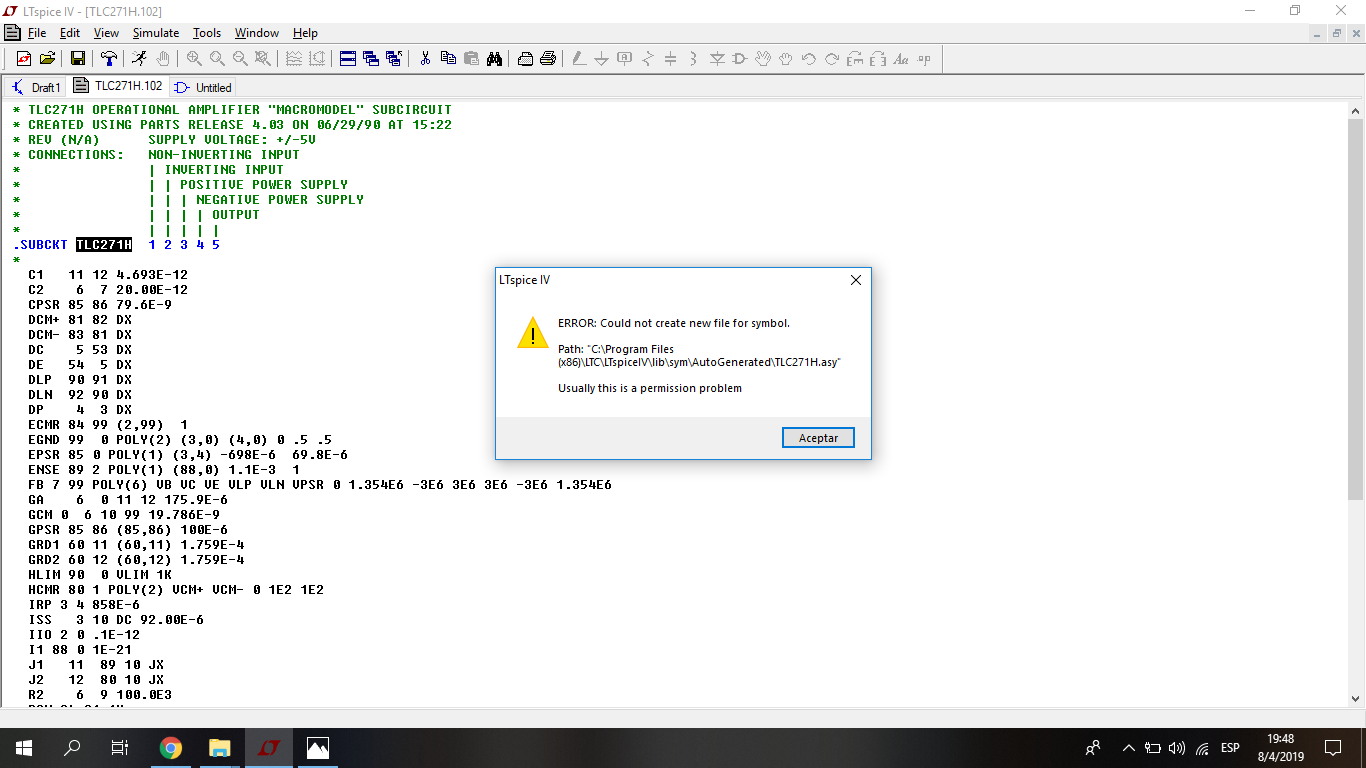Open Windows search from the taskbar

(x=72, y=747)
